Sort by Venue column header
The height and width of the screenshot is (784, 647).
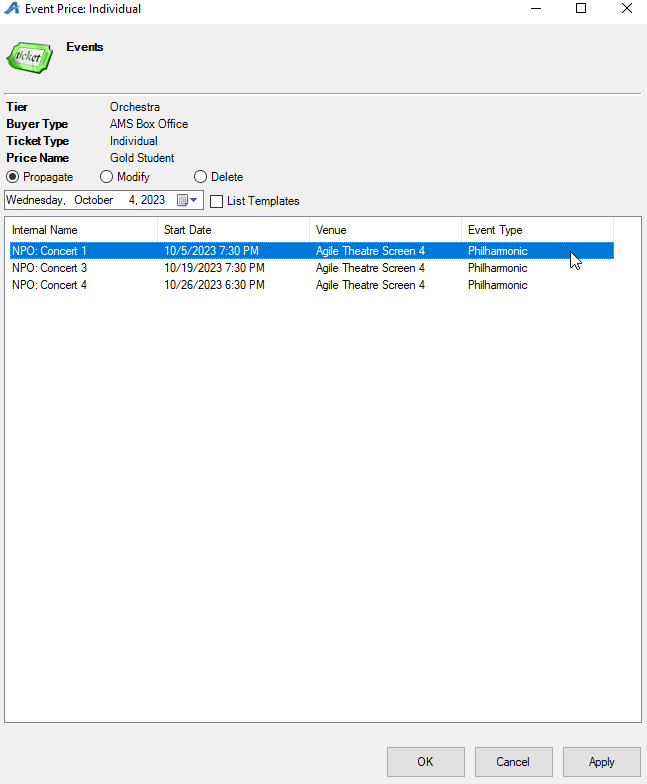(x=385, y=230)
